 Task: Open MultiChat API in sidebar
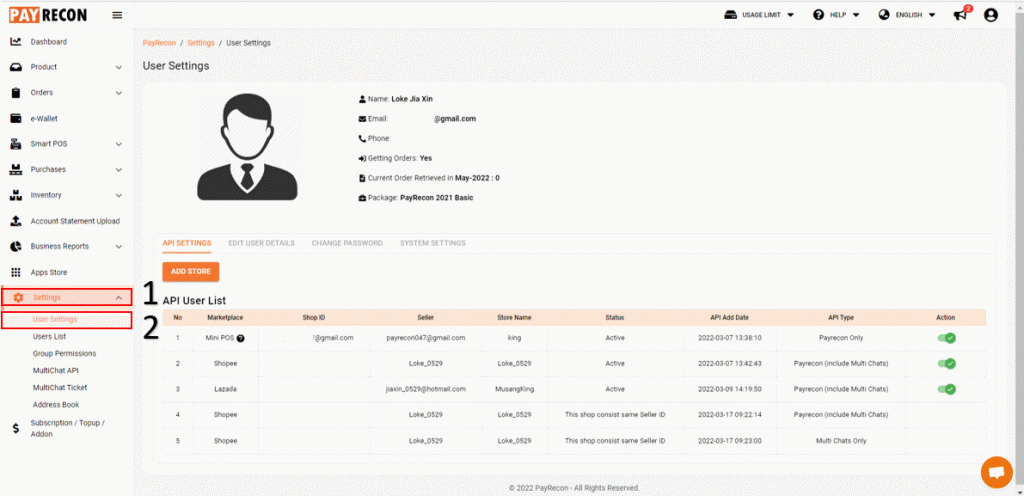click(56, 371)
